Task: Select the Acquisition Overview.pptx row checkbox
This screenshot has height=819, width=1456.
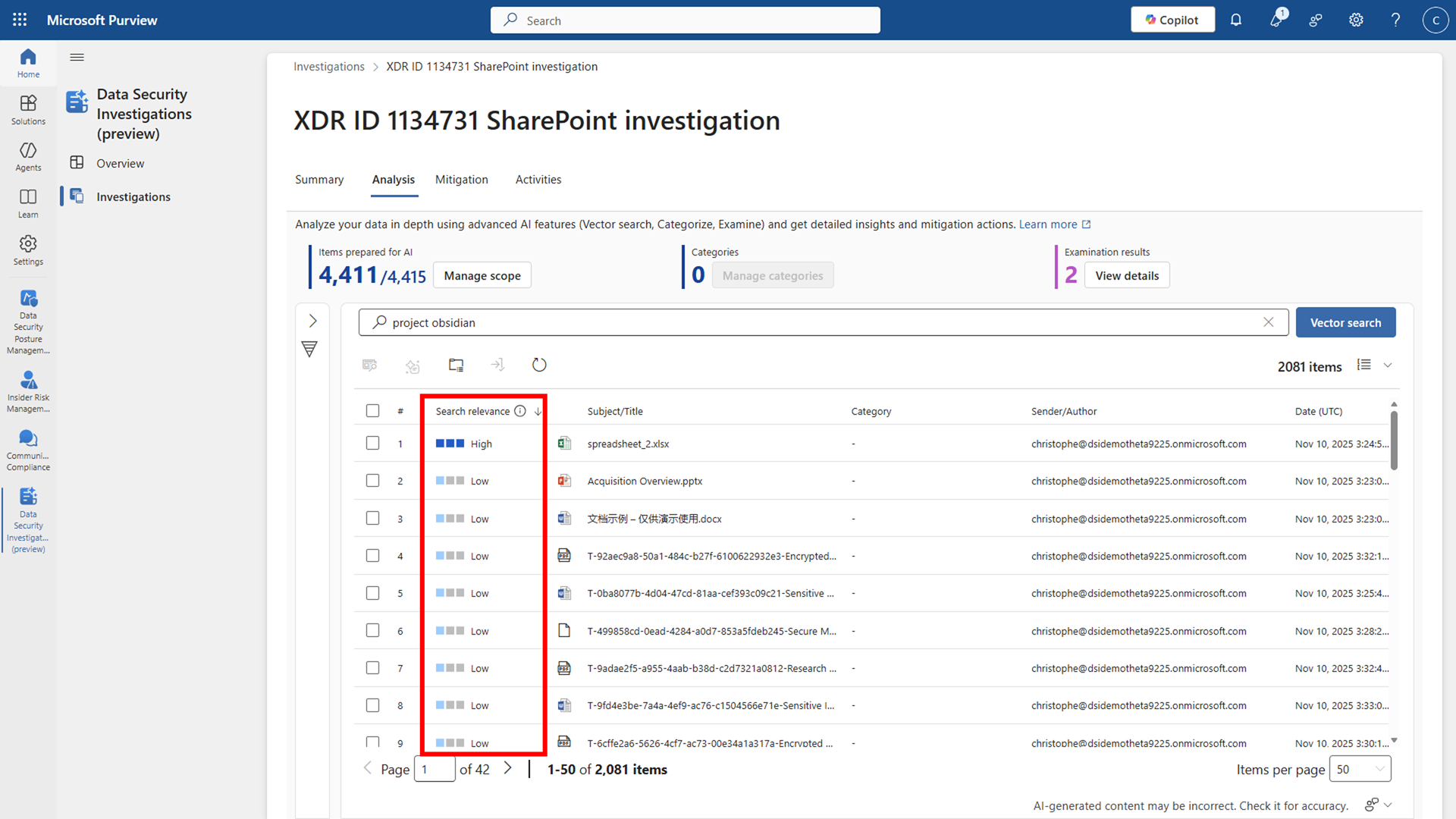Action: tap(372, 480)
